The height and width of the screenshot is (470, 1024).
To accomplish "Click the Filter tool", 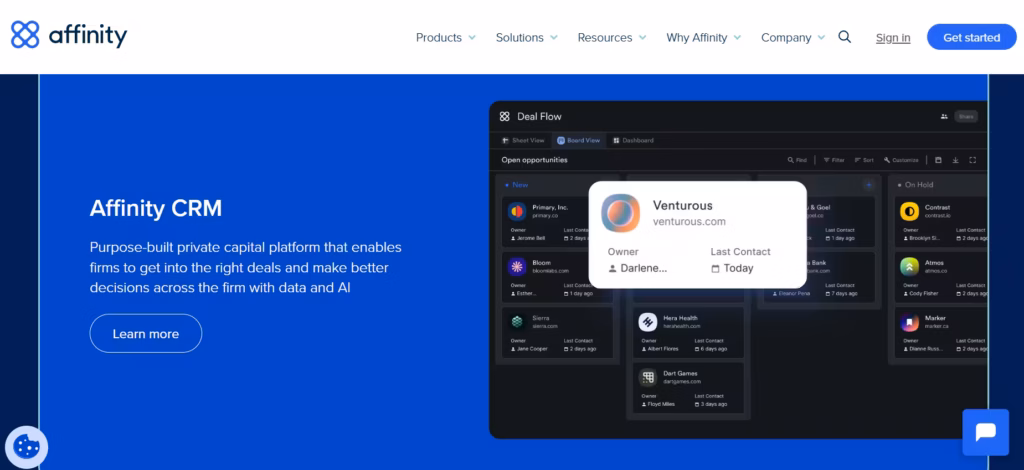I will [833, 160].
